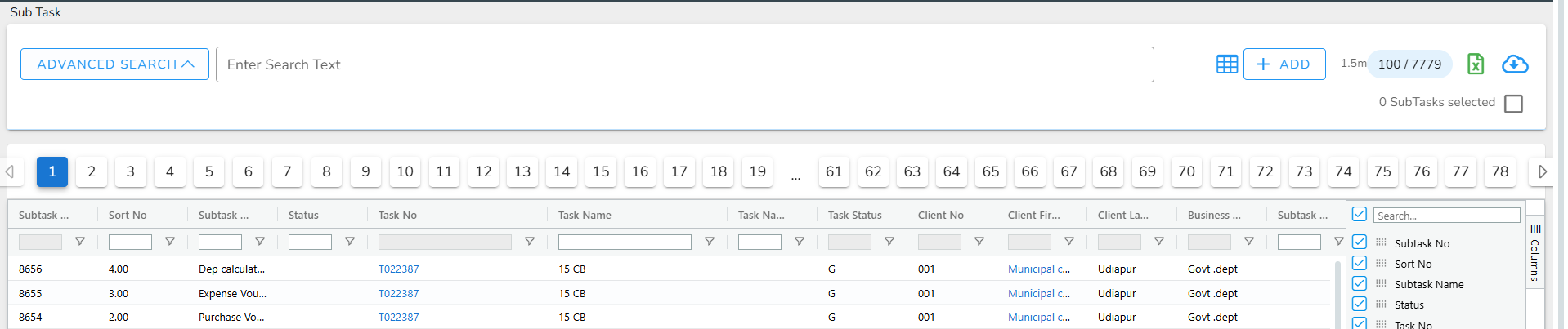Click the Enter Search Text field

click(x=684, y=64)
